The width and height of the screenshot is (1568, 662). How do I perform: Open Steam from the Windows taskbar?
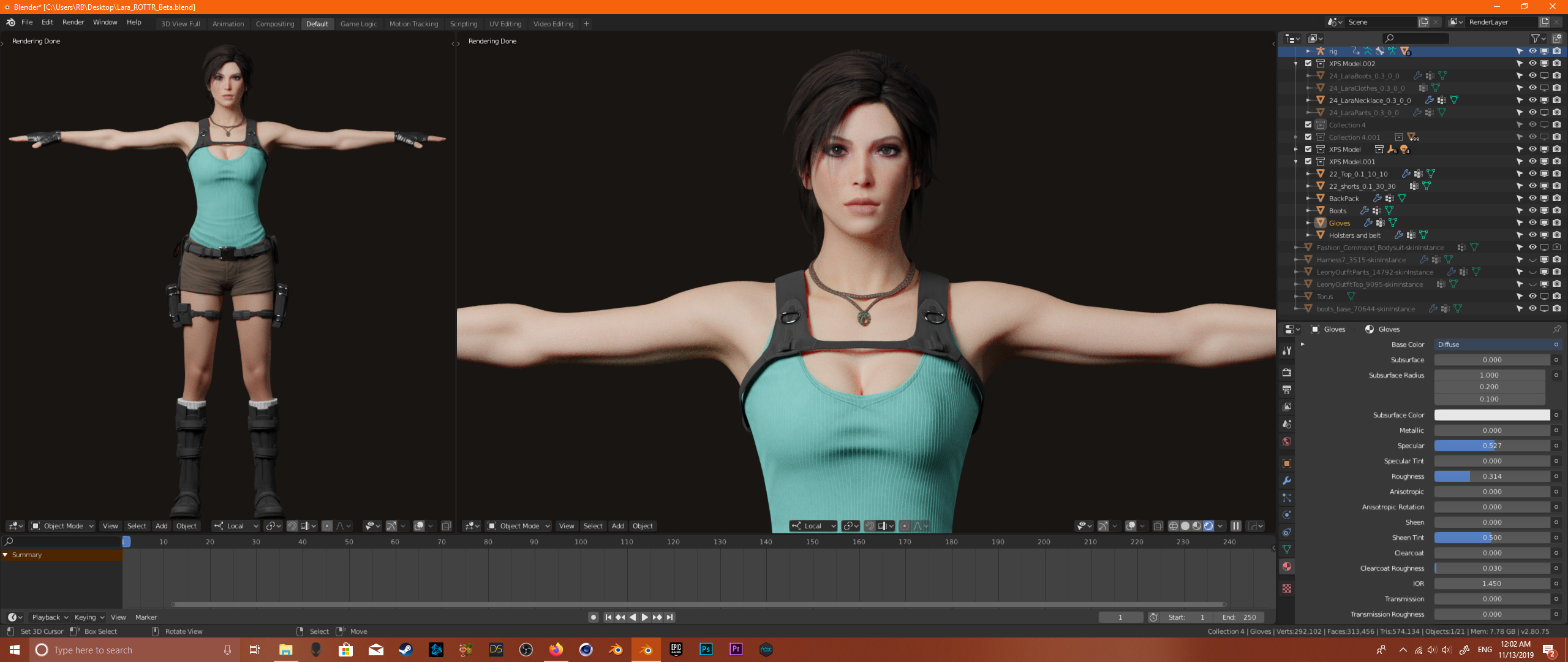(x=405, y=650)
